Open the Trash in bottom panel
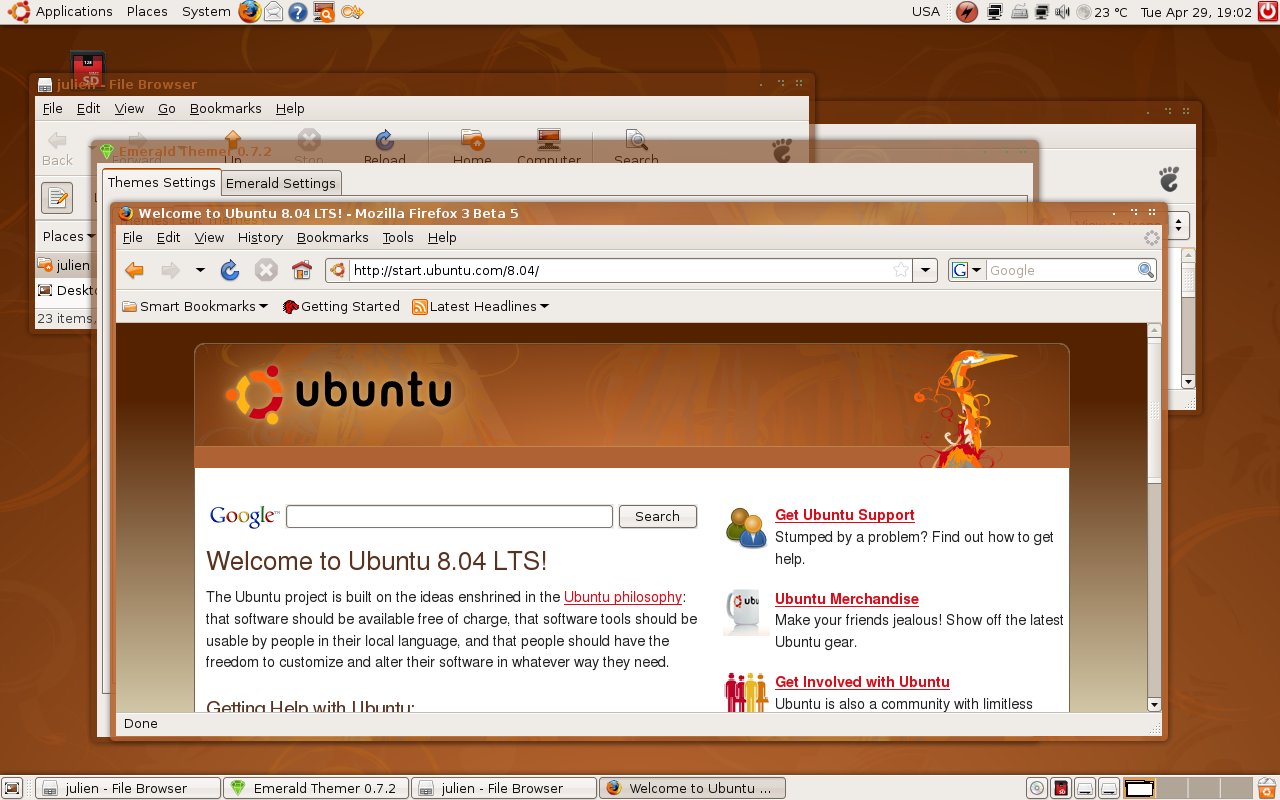The width and height of the screenshot is (1280, 800). (x=1266, y=788)
